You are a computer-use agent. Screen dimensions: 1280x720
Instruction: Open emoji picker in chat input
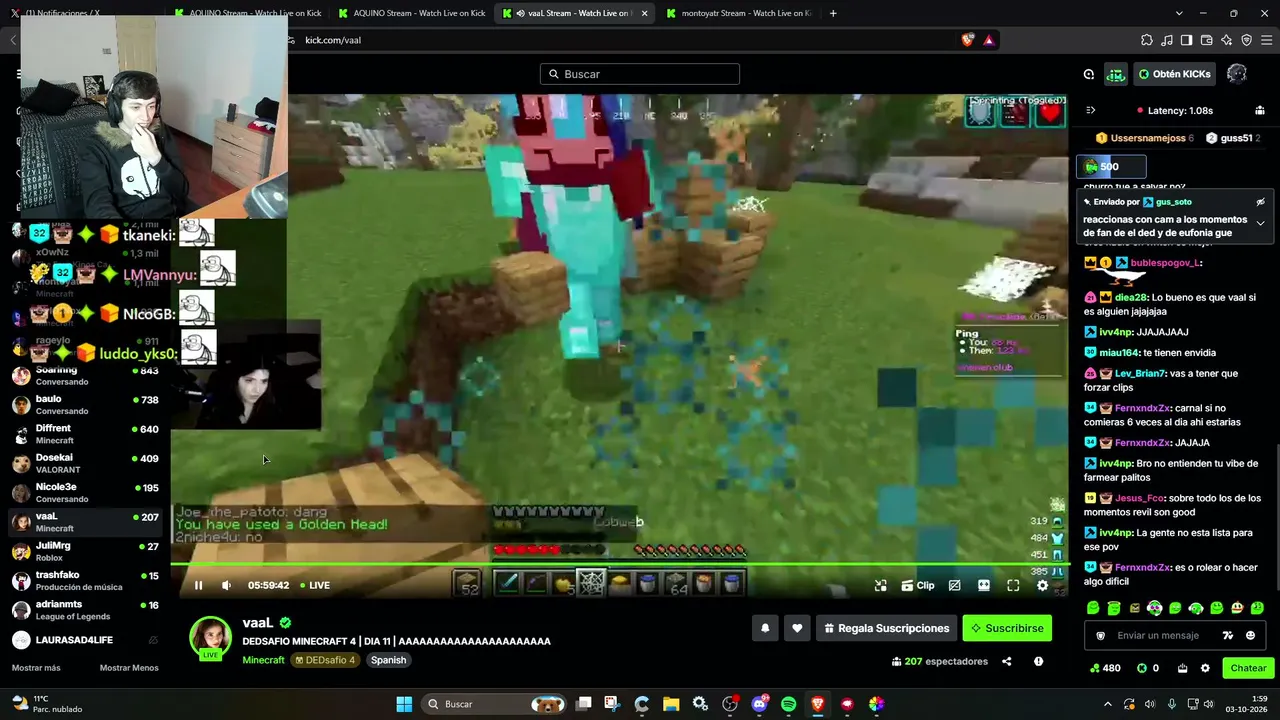point(1250,635)
